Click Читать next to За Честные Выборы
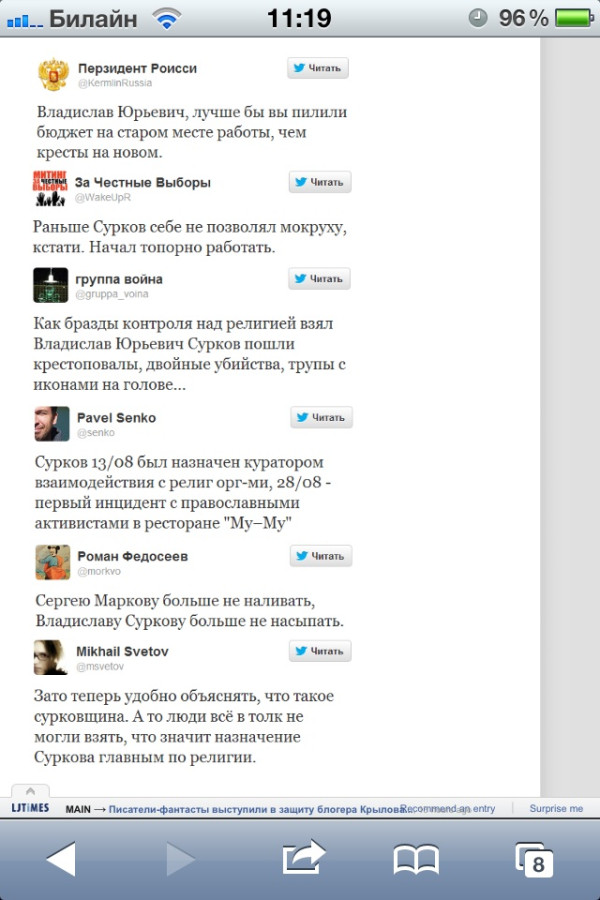This screenshot has width=600, height=900. (x=320, y=182)
